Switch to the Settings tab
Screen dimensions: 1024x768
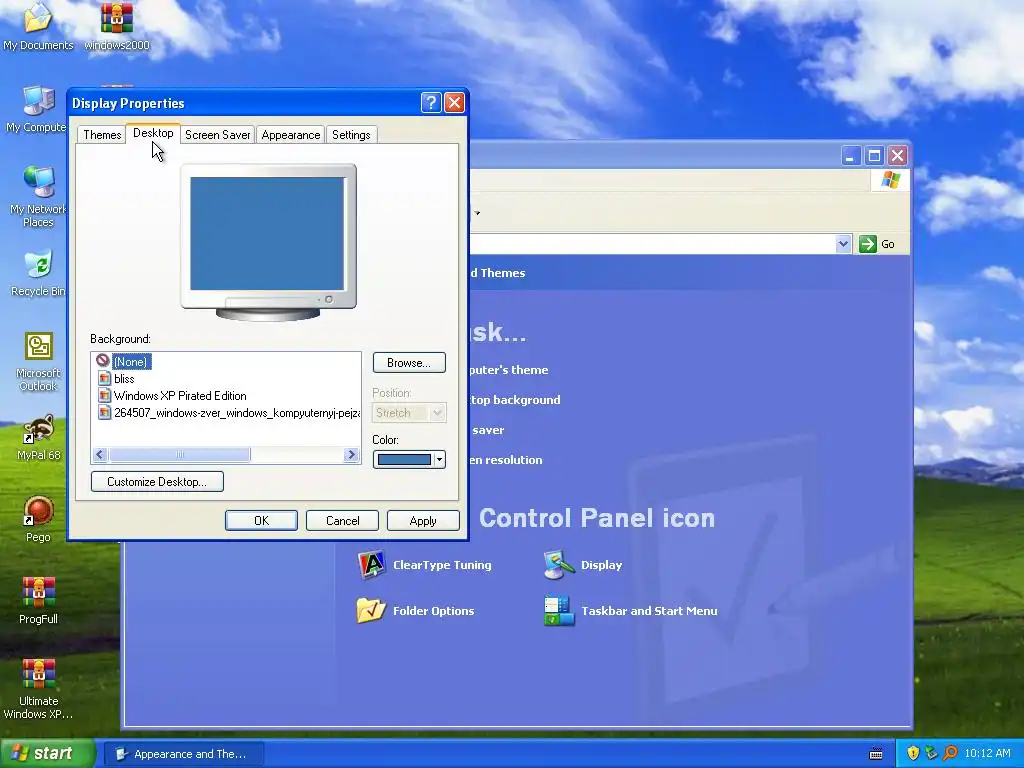tap(351, 135)
